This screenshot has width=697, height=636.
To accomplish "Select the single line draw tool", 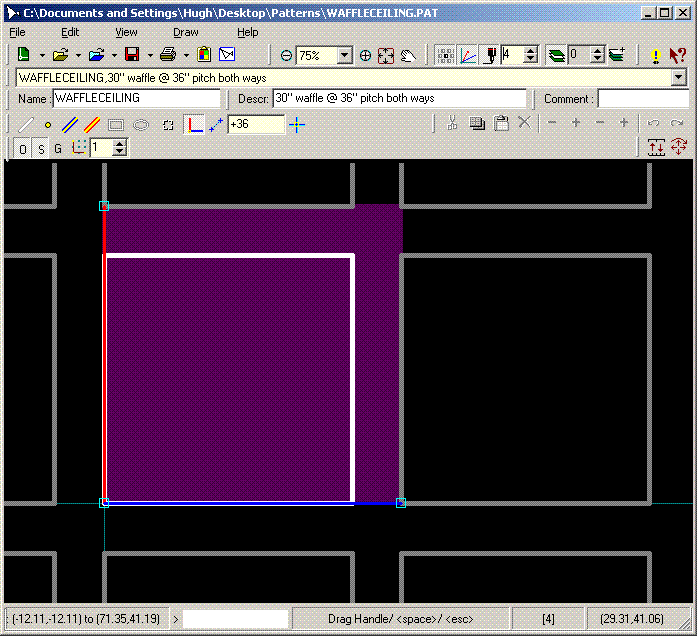I will point(26,125).
